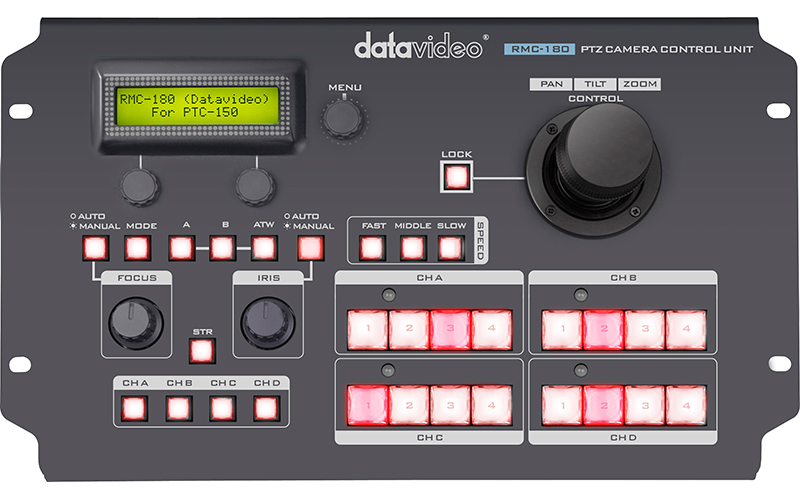Click the datavideo logo
The height and width of the screenshot is (500, 800).
pyautogui.click(x=419, y=46)
